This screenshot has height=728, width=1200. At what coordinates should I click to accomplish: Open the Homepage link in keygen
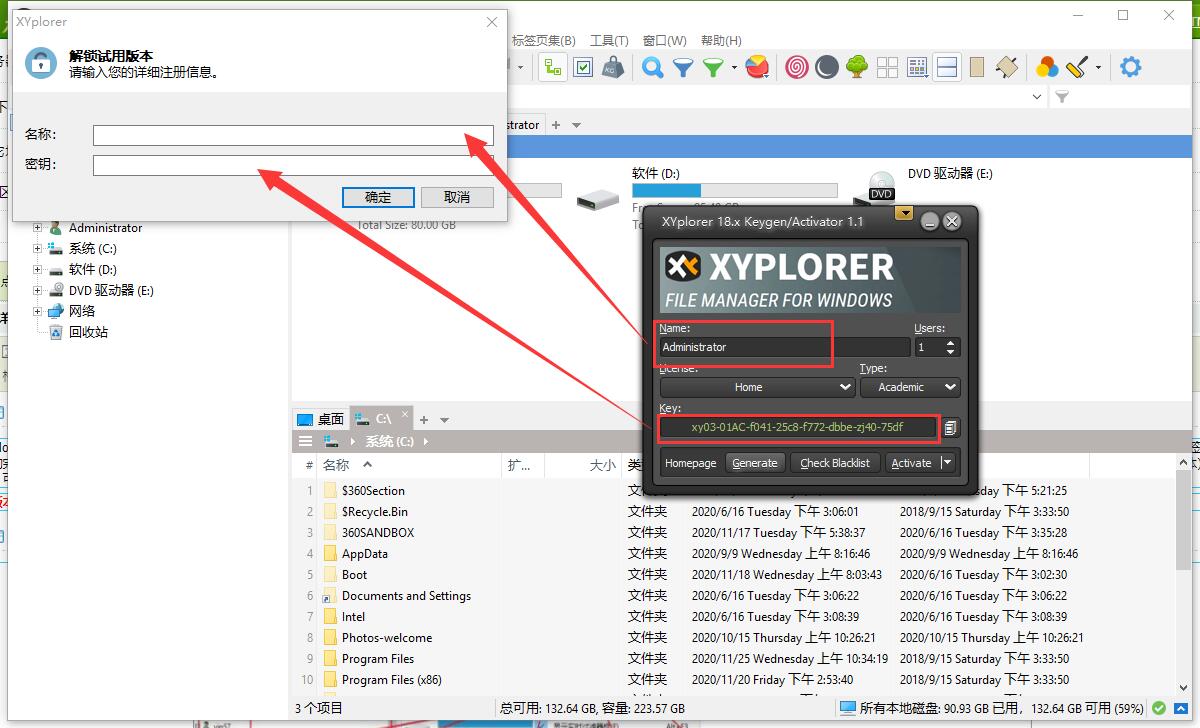691,463
